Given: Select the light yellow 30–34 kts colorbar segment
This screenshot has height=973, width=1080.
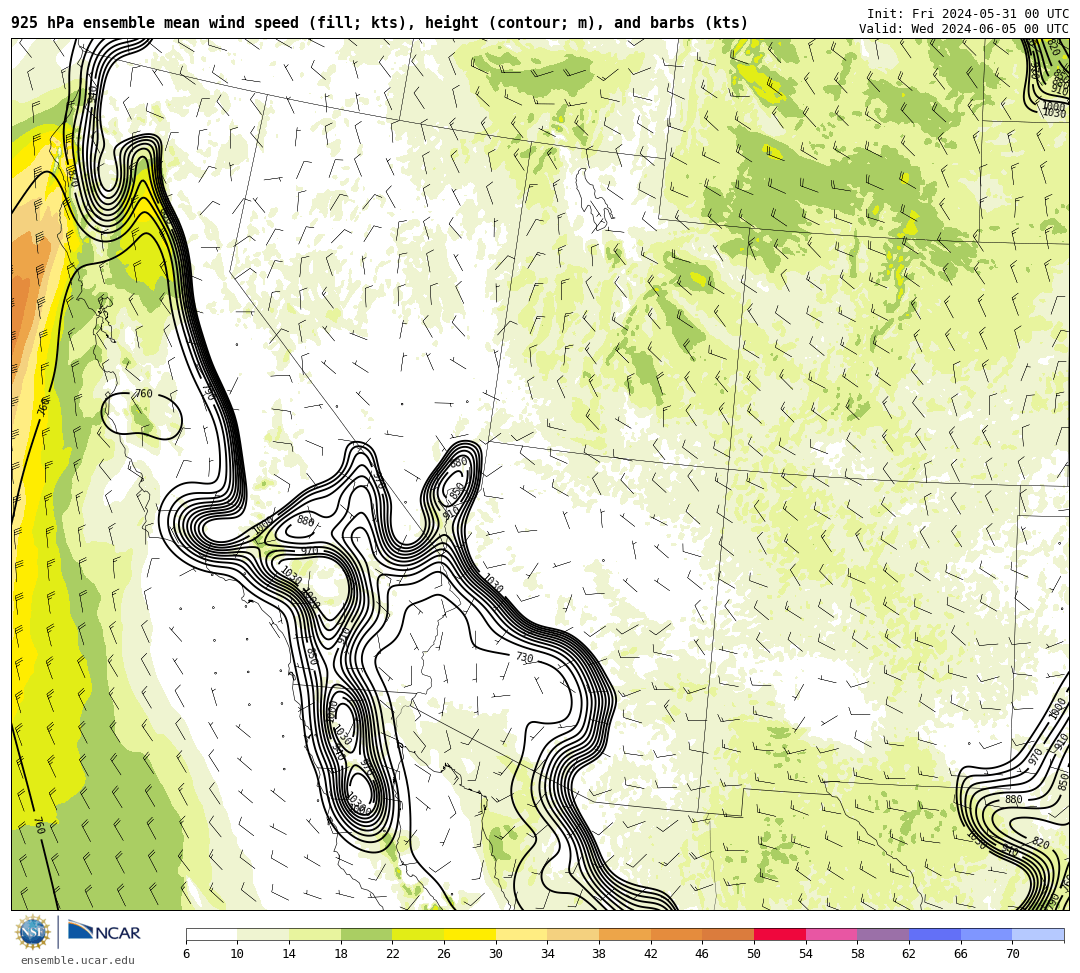Looking at the screenshot, I should pyautogui.click(x=521, y=934).
